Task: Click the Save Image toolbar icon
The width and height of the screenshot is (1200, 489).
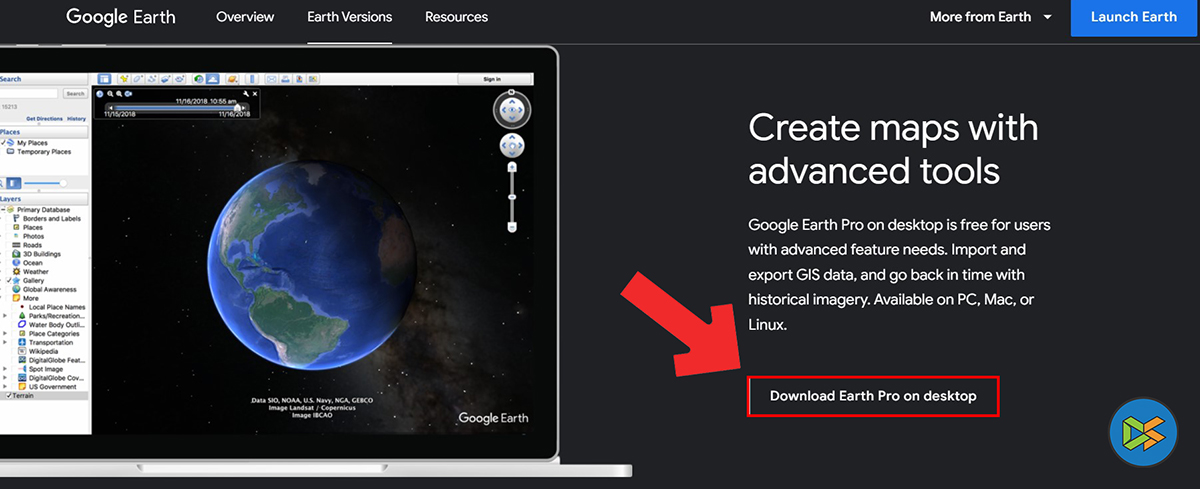Action: pos(313,79)
